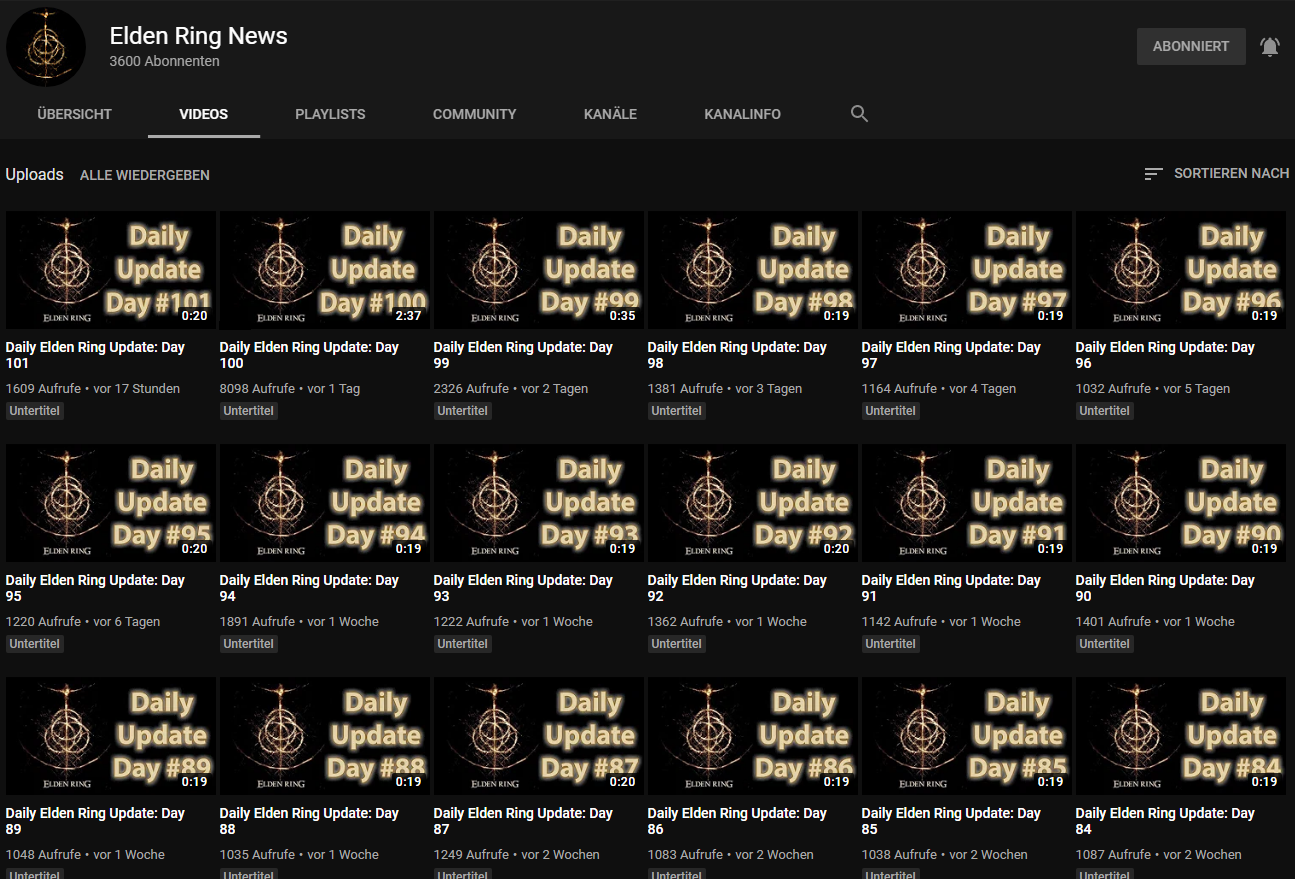
Task: Click title 'Daily Elden Ring Update: Day 91'
Action: pyautogui.click(x=952, y=588)
